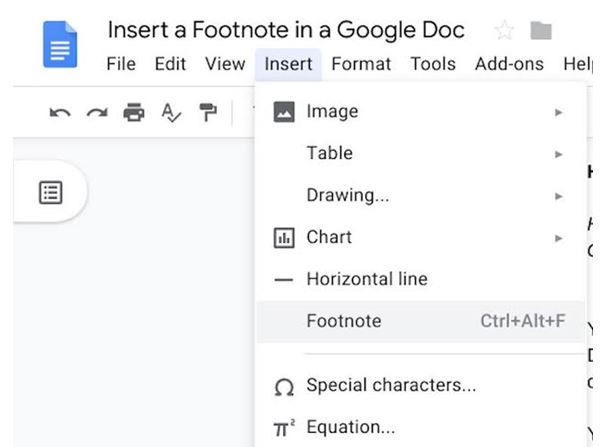Expand the Table submenu arrow

559,154
